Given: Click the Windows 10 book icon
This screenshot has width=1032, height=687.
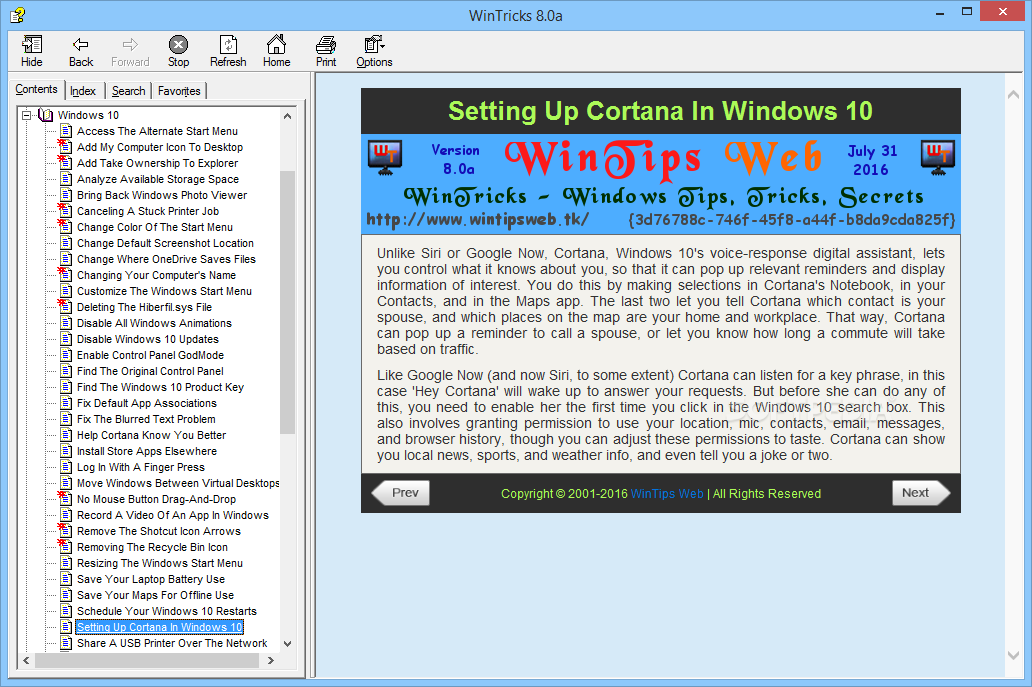Looking at the screenshot, I should tap(45, 115).
